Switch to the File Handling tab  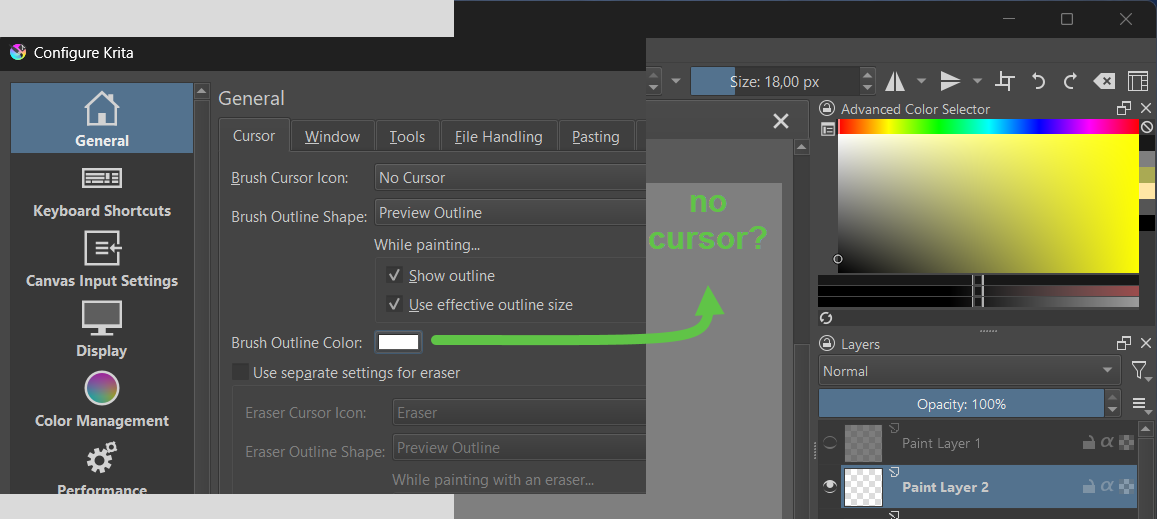[x=498, y=136]
